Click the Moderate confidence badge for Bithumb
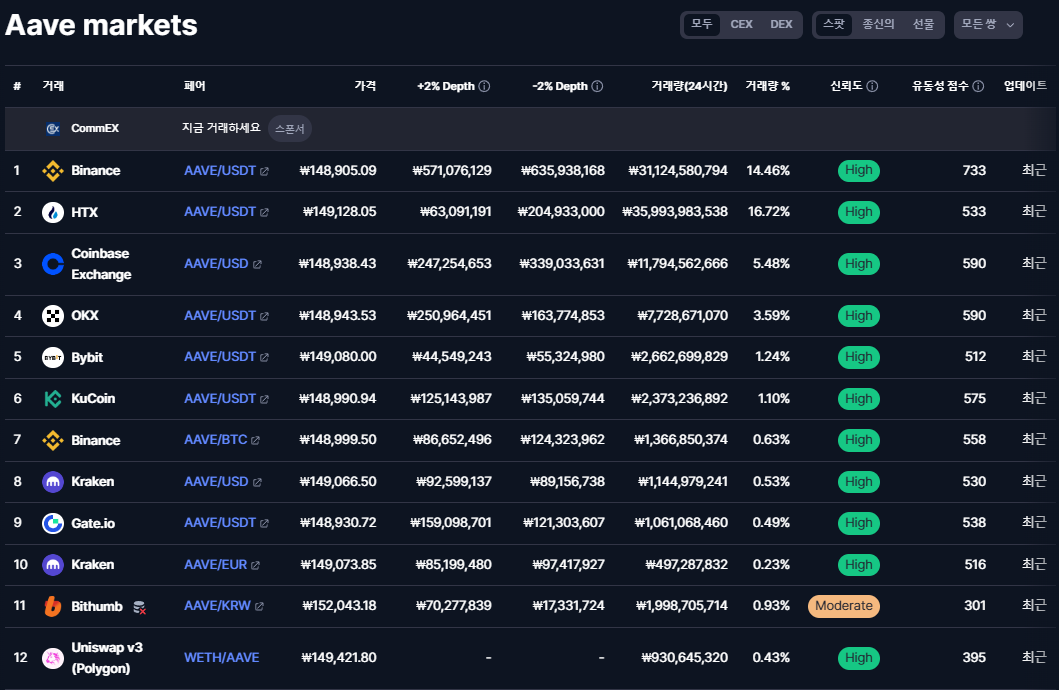 pos(843,606)
